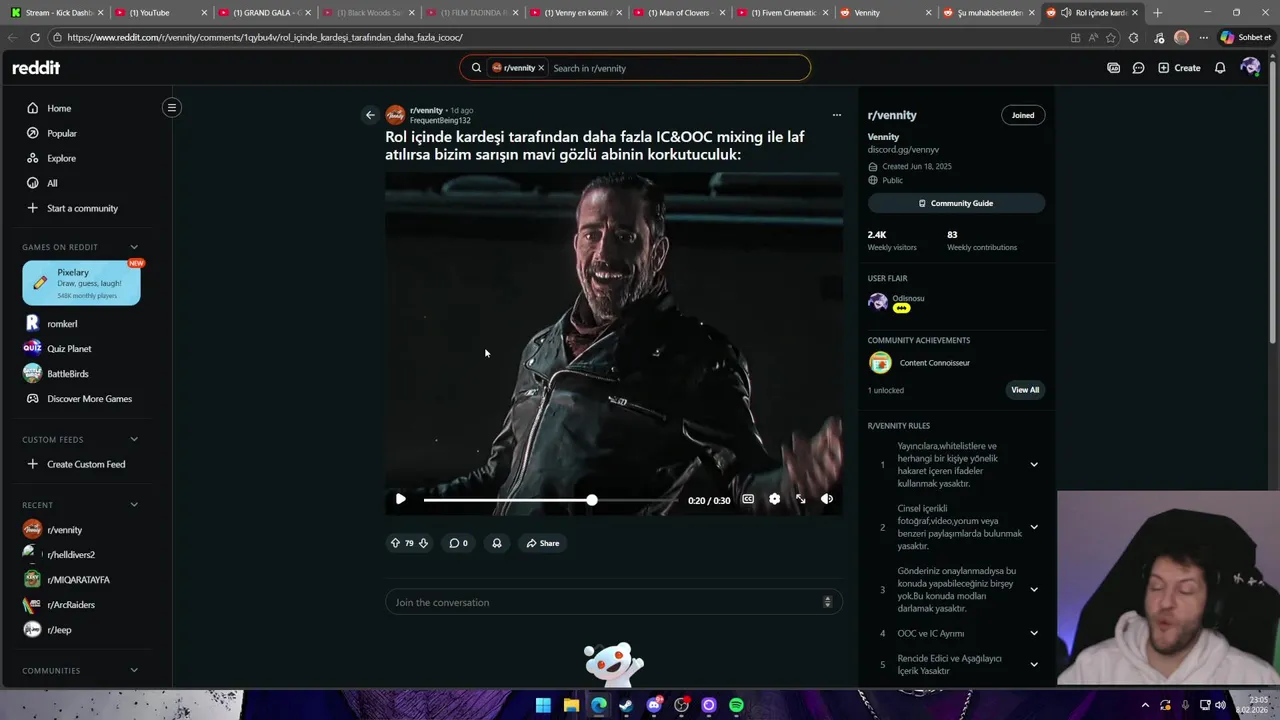Create Custom Feed
Image resolution: width=1280 pixels, height=720 pixels.
pyautogui.click(x=86, y=464)
